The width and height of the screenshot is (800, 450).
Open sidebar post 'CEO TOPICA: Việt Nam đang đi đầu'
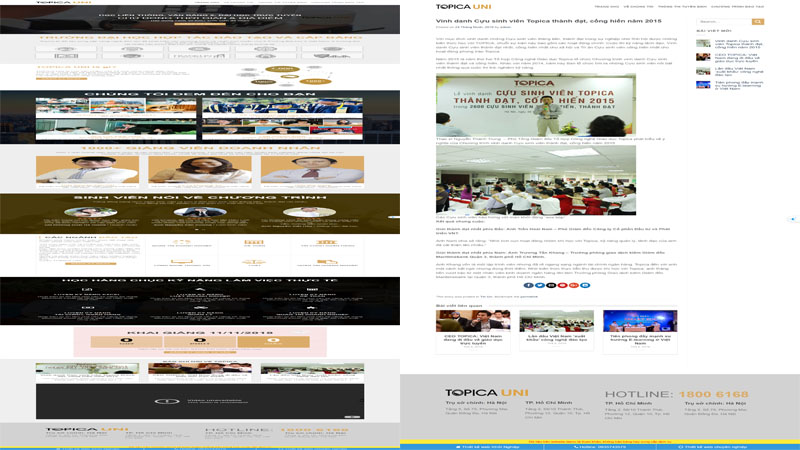[x=737, y=58]
